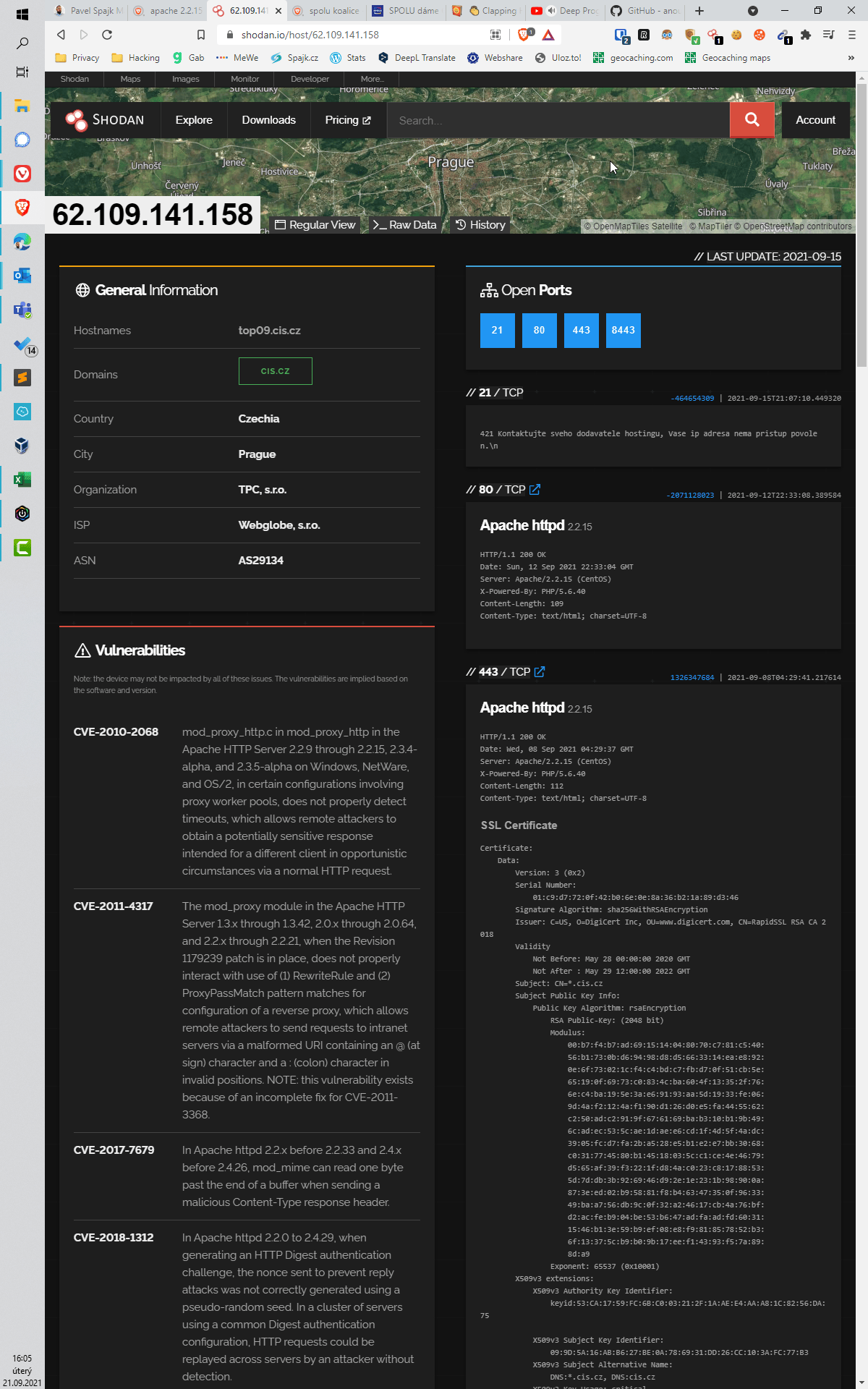Open port 80 external link icon
This screenshot has height=1389, width=868.
point(535,490)
